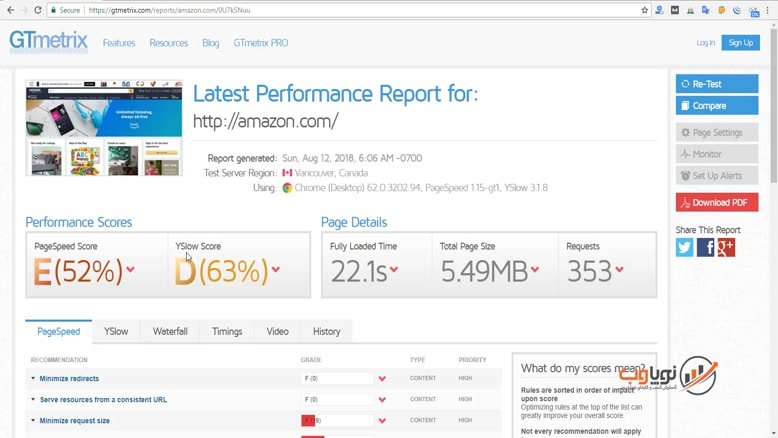Open the Blog link
The image size is (778, 438).
(x=210, y=43)
